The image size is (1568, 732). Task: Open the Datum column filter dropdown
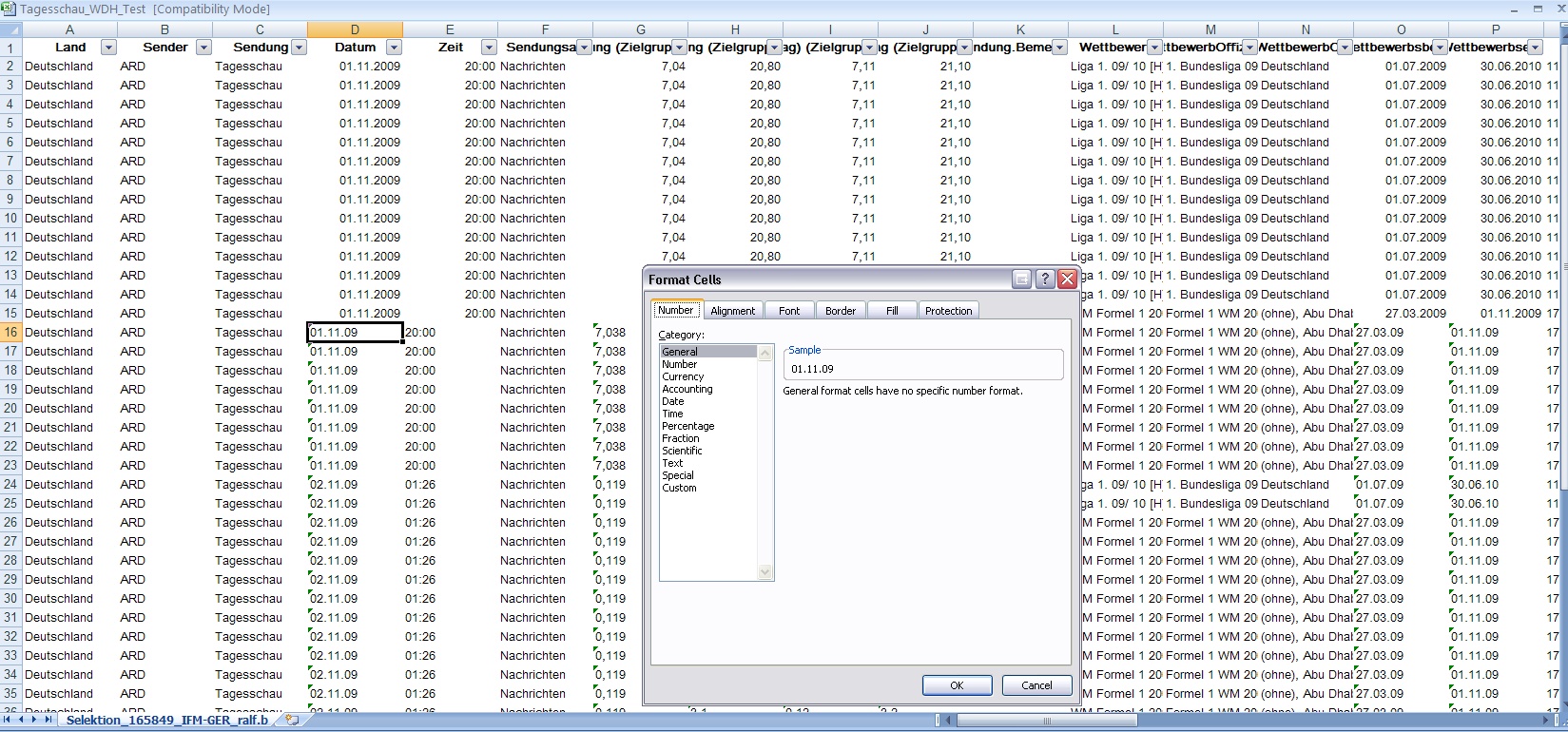coord(394,47)
